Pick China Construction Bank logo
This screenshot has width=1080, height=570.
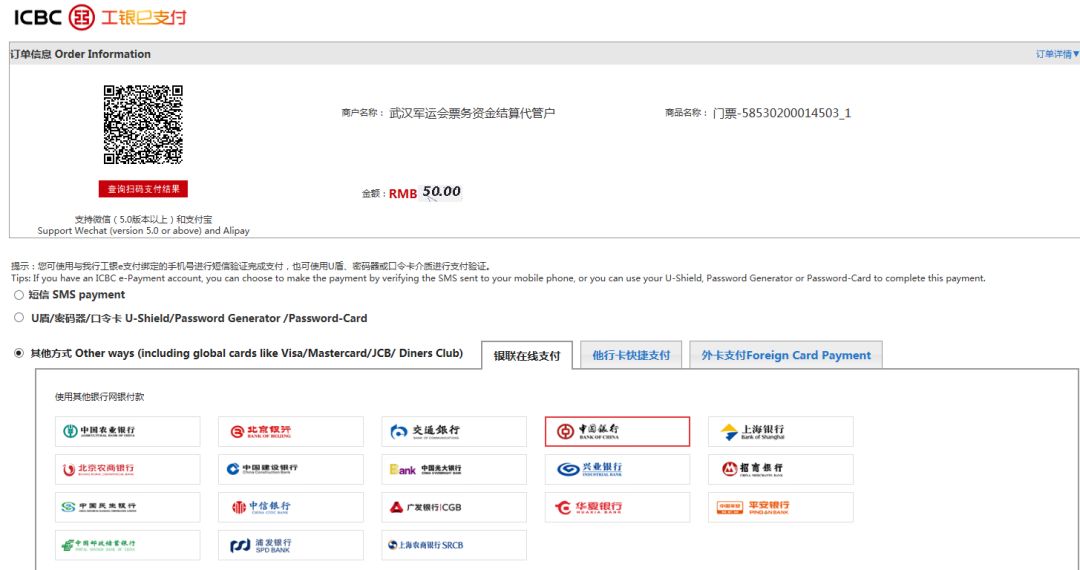pyautogui.click(x=291, y=469)
